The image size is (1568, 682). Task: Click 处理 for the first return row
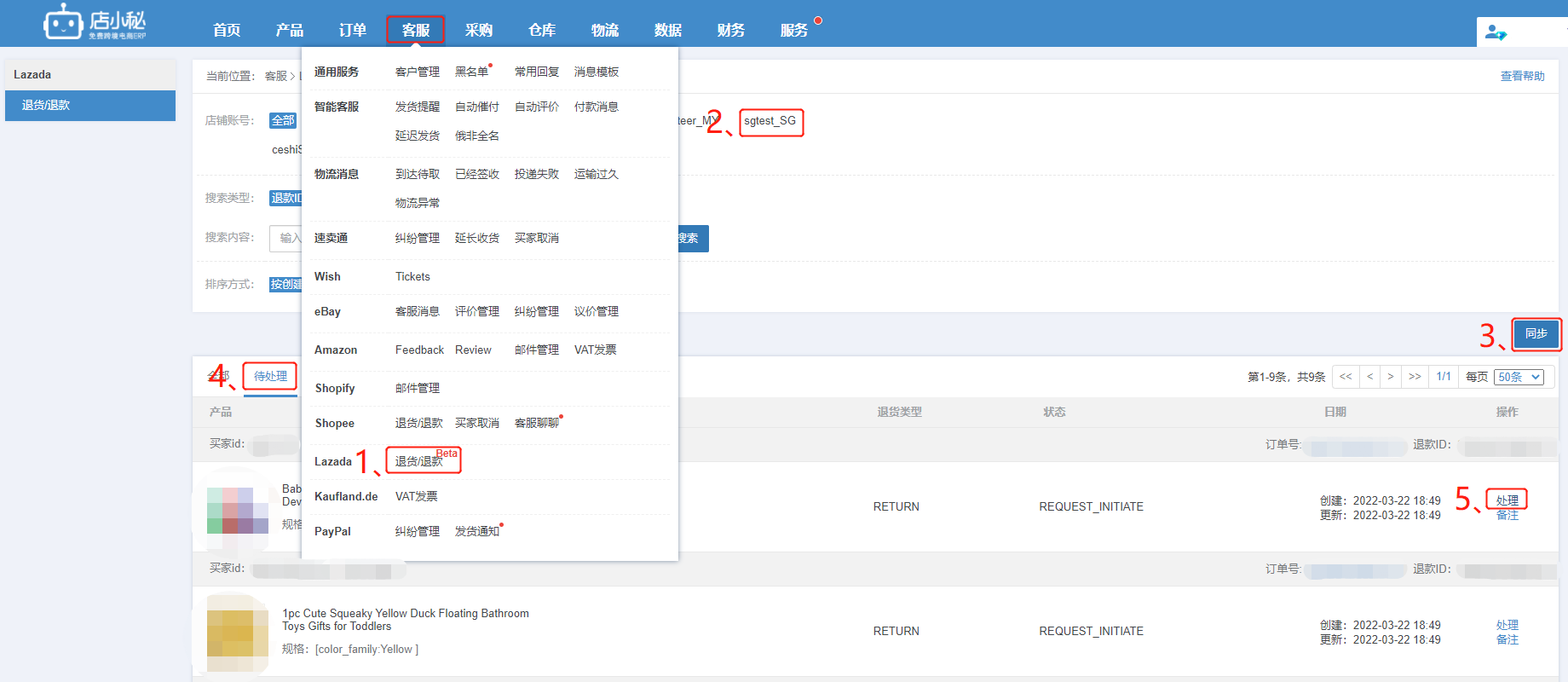coord(1507,500)
